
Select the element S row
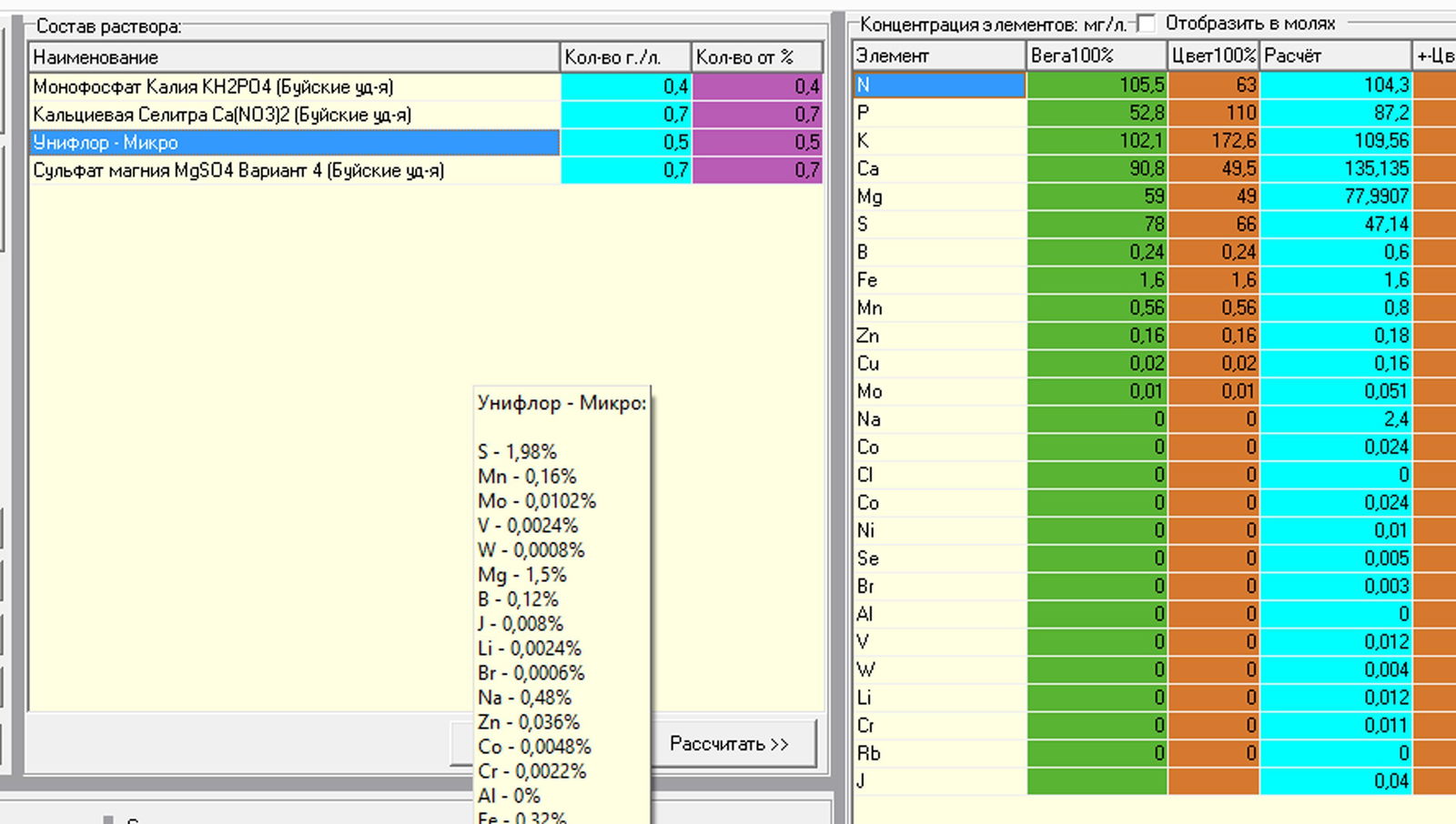click(x=939, y=224)
